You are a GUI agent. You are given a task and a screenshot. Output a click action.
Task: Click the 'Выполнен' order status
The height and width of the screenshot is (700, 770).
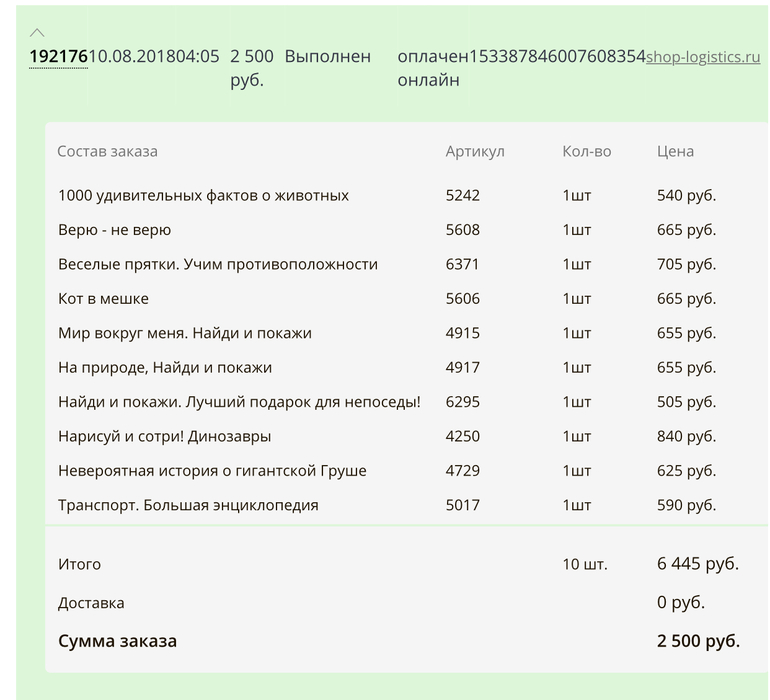327,57
